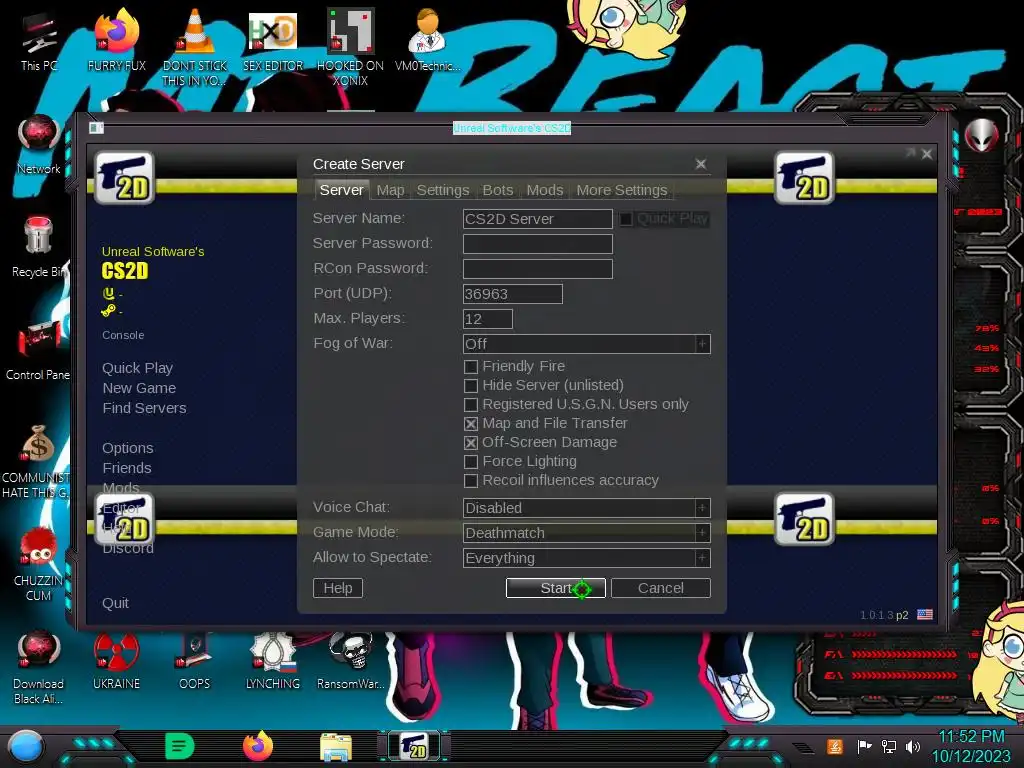Switch to the Server tab

[x=342, y=190]
